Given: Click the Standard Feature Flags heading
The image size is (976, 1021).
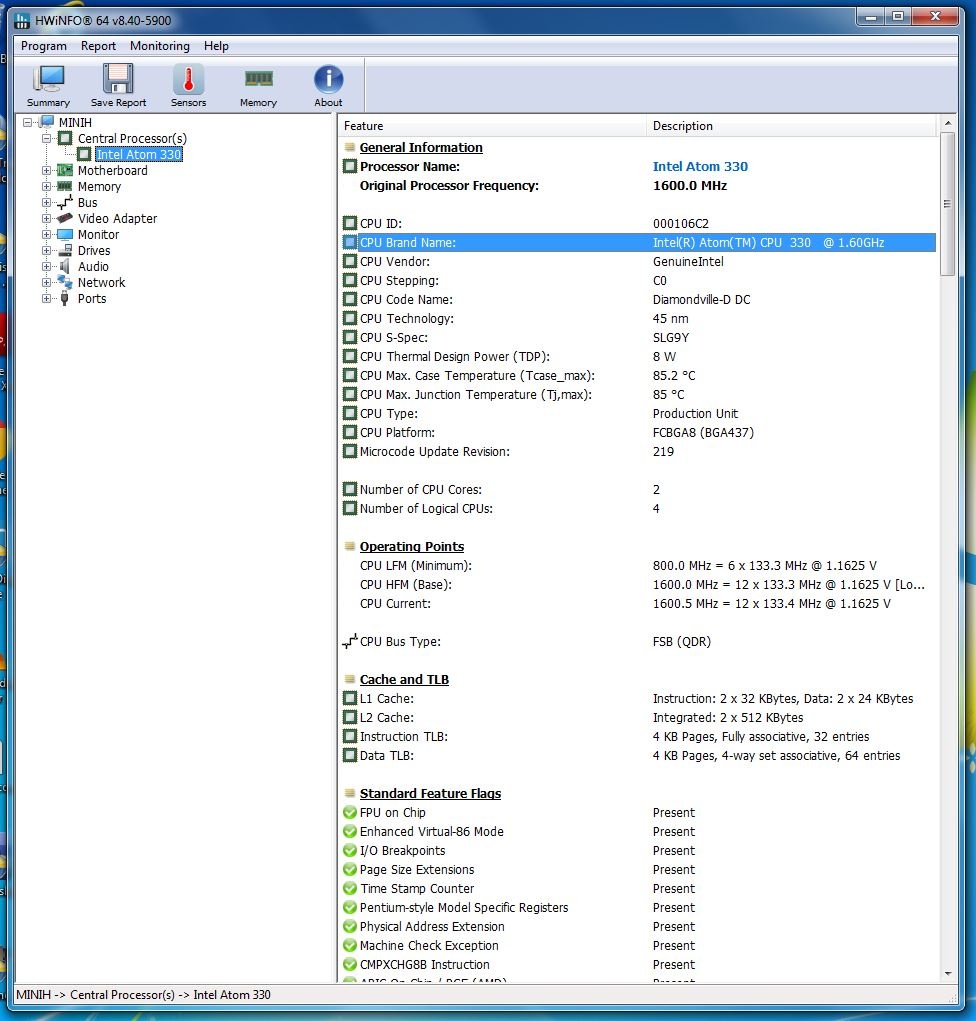Looking at the screenshot, I should click(430, 793).
